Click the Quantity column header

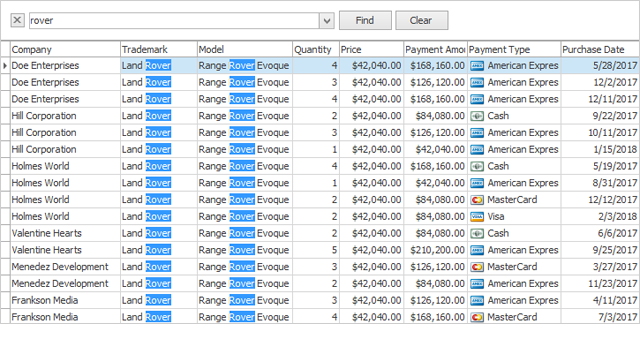(x=316, y=49)
